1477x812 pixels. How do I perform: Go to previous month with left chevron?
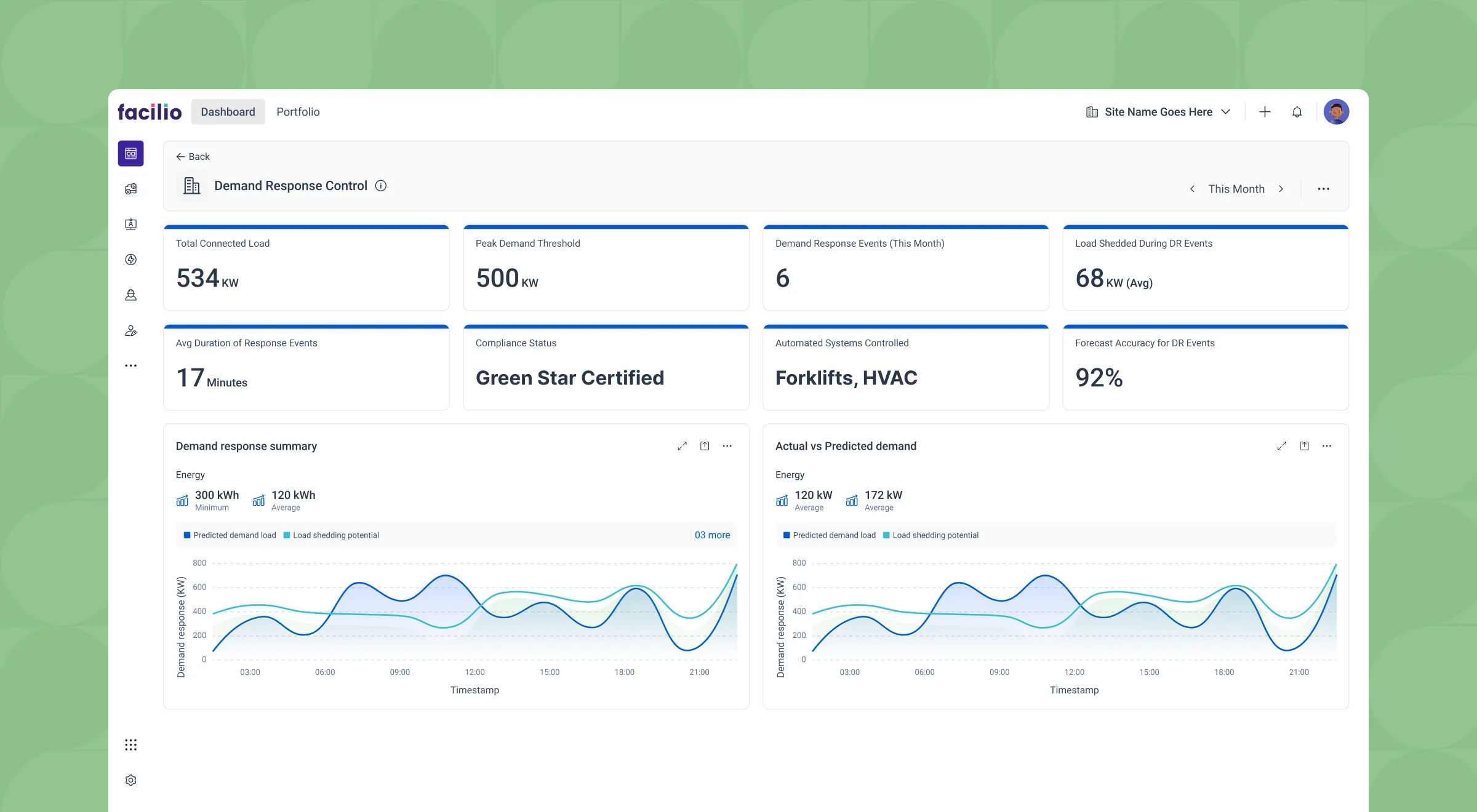1193,189
